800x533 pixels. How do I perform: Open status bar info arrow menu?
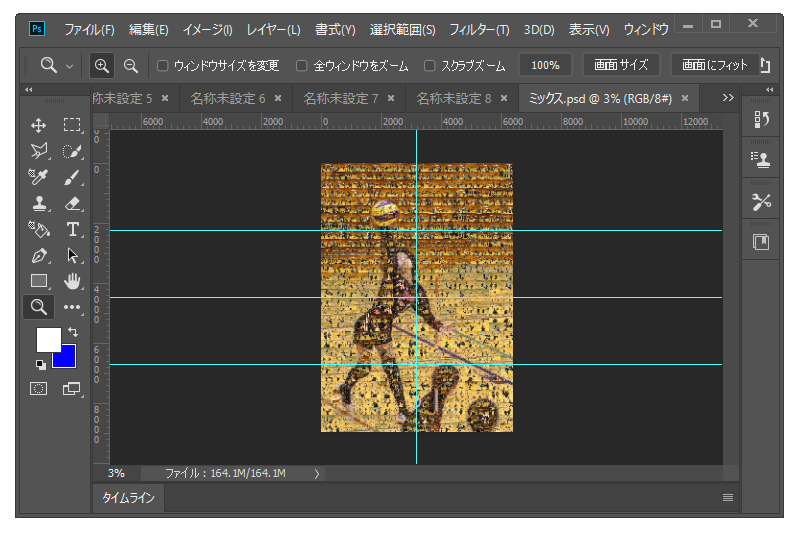tap(316, 474)
